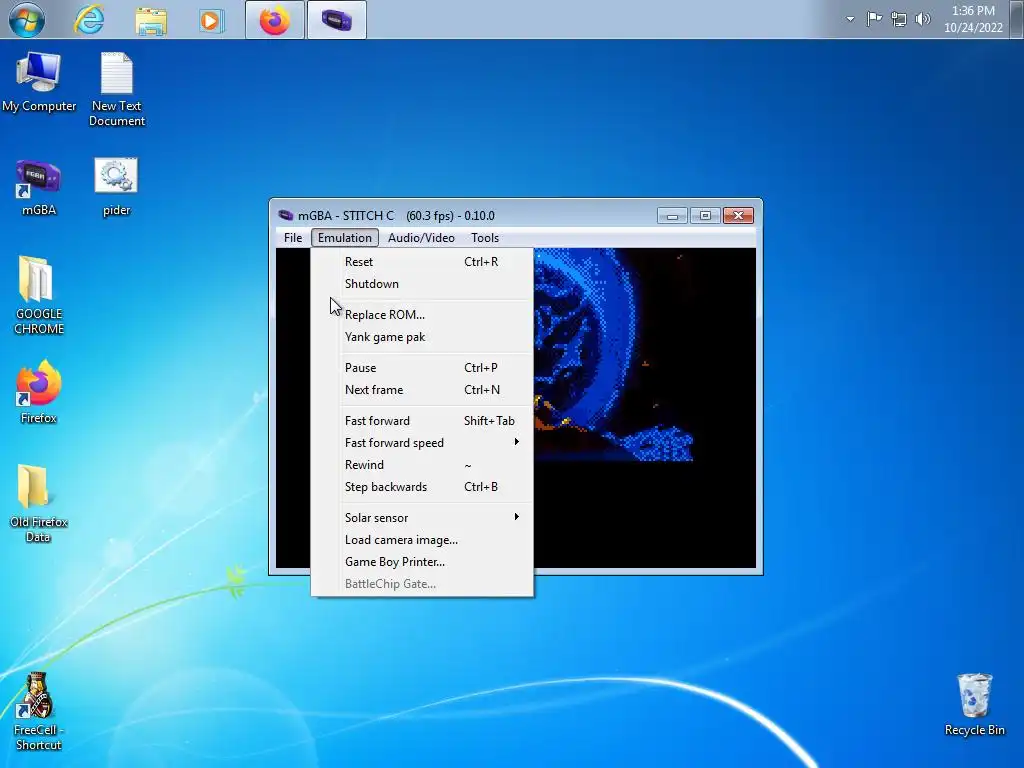The image size is (1024, 768).
Task: Select Load camera image... entry
Action: [x=423, y=540]
